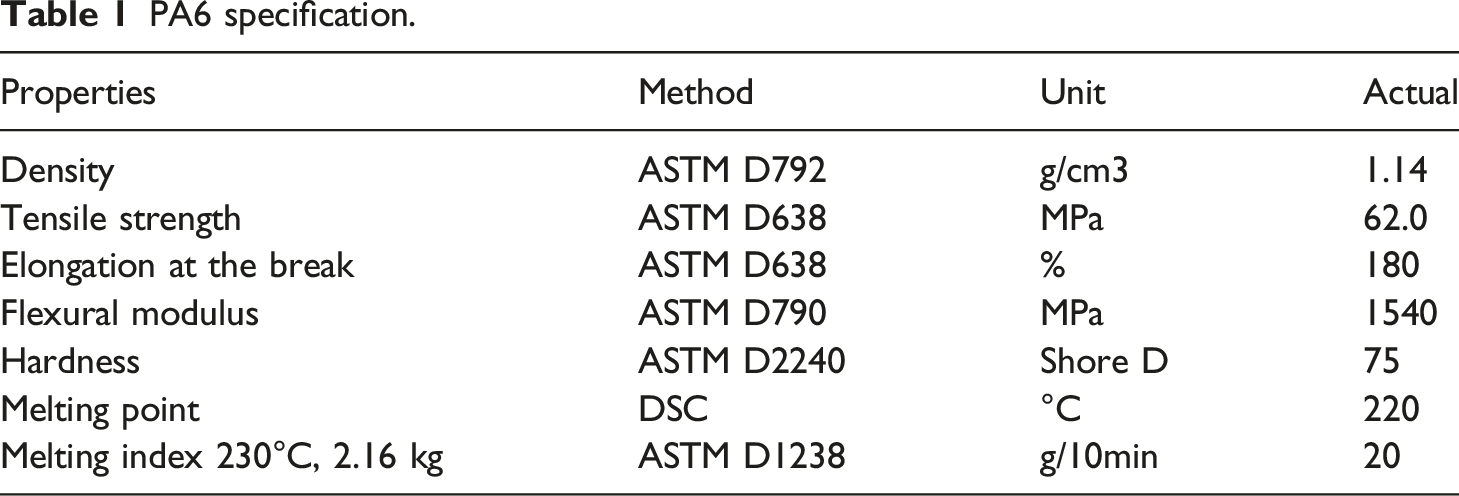The width and height of the screenshot is (1459, 496).
Task: Click the 1540 actual value
Action: click(1401, 313)
